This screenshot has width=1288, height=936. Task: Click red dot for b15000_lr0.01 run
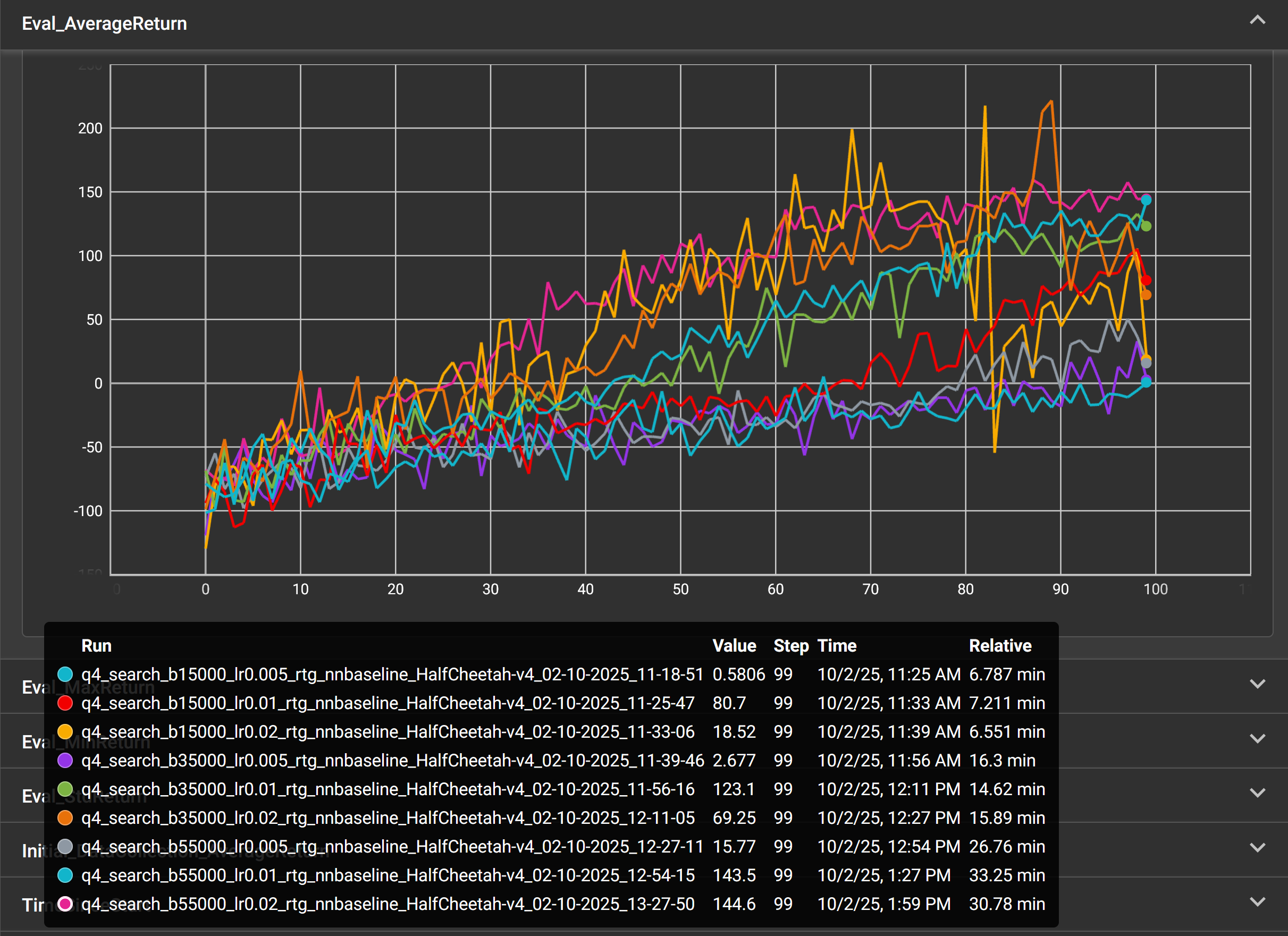(65, 703)
